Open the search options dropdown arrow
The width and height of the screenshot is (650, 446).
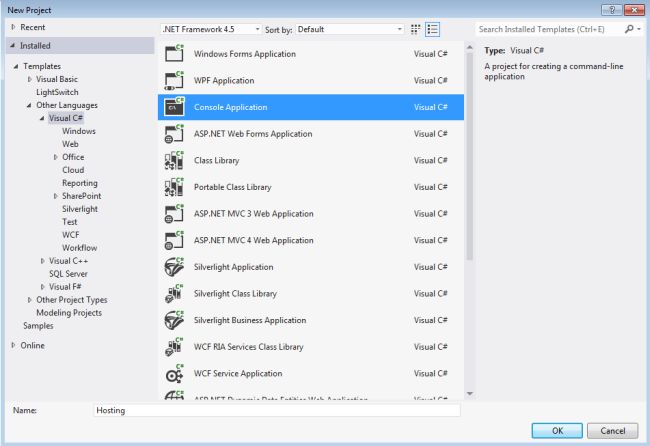[639, 29]
